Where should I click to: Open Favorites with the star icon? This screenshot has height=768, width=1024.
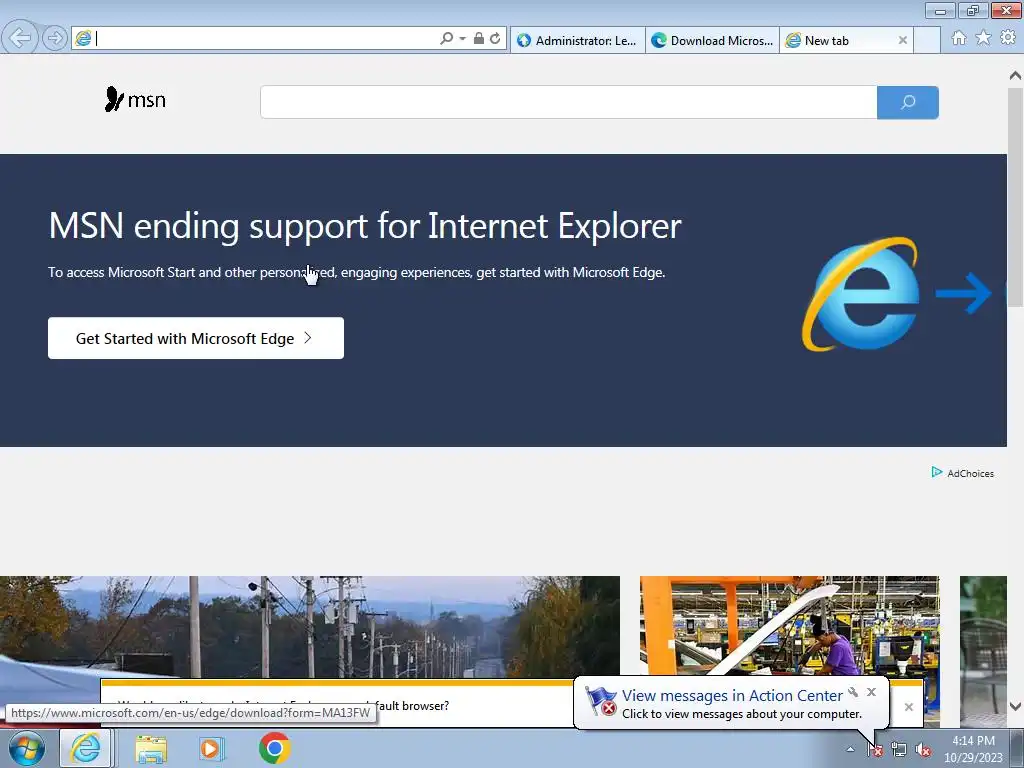tap(983, 38)
